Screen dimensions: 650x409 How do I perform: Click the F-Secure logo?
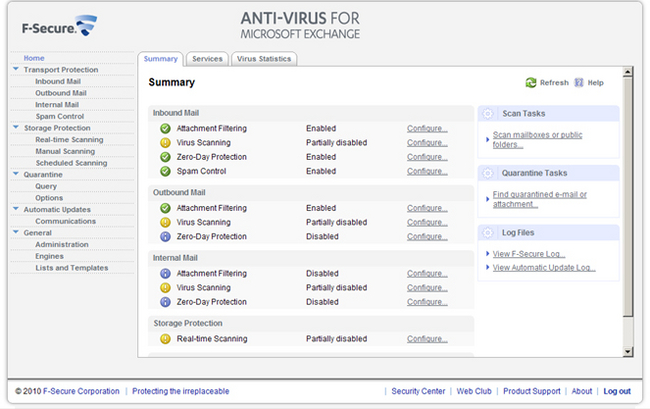pyautogui.click(x=59, y=26)
